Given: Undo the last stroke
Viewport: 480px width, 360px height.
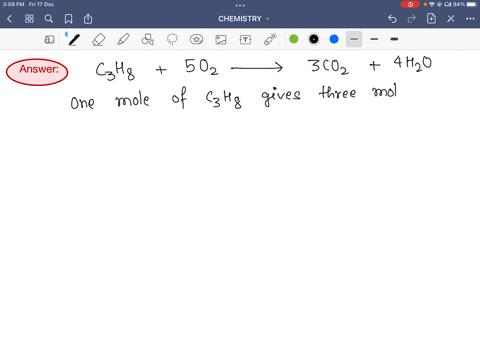Looking at the screenshot, I should click(x=392, y=19).
